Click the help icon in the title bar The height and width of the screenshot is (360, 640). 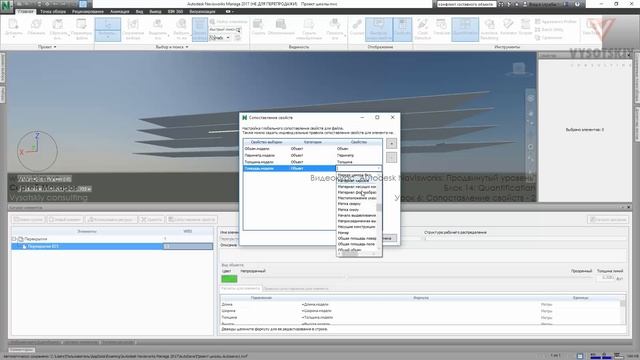(577, 4)
